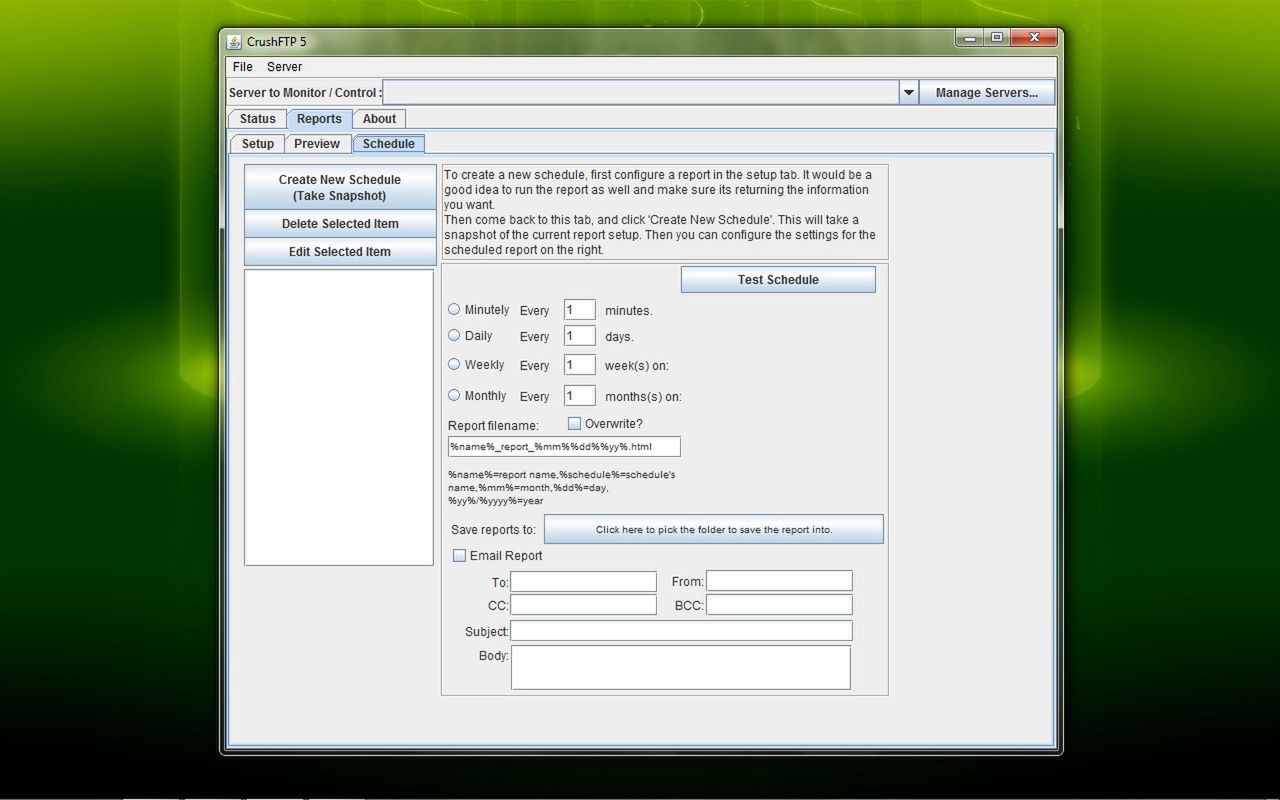The image size is (1280, 800).
Task: Click the Body: text area
Action: coord(681,668)
